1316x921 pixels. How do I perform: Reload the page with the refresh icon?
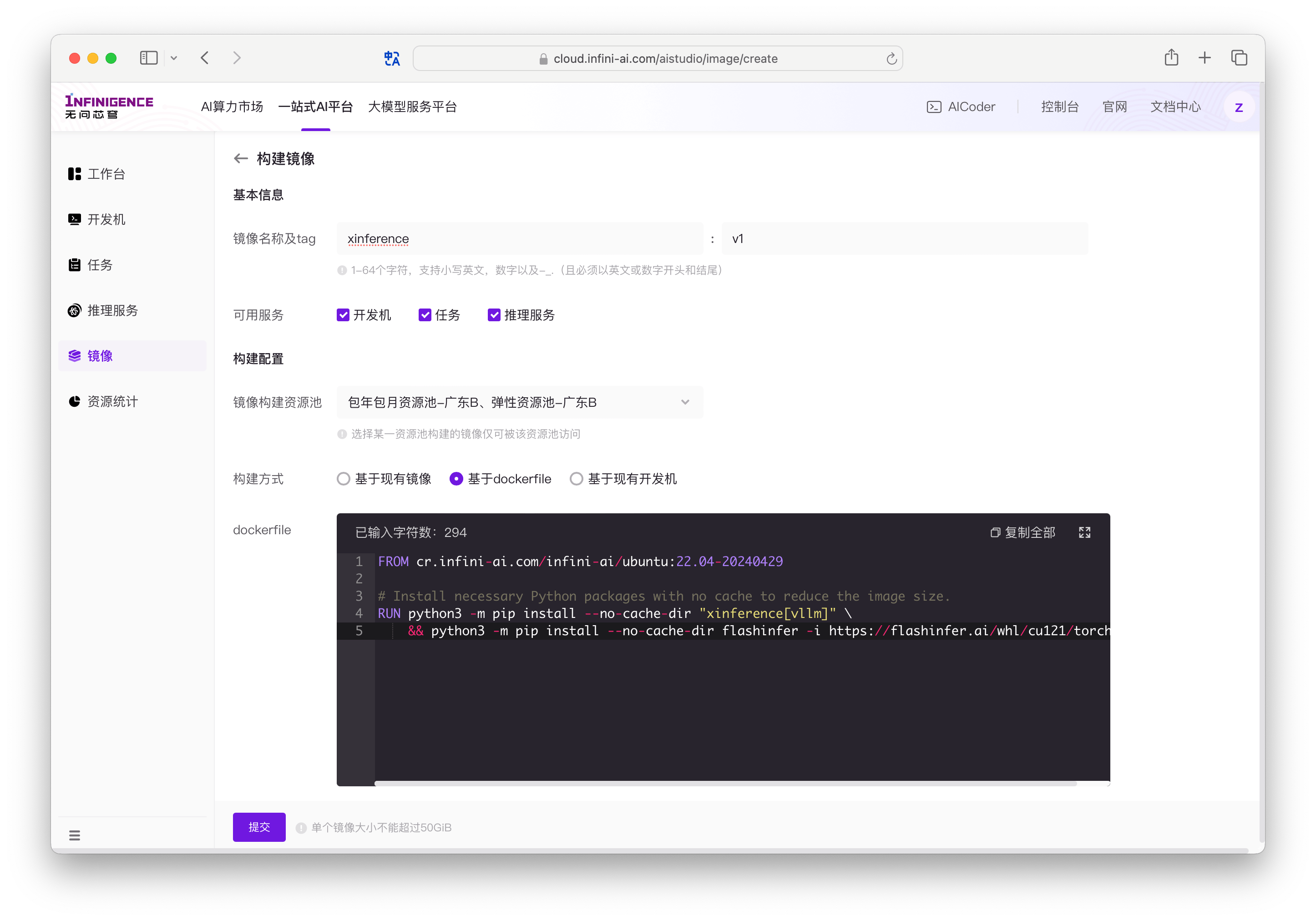pyautogui.click(x=891, y=58)
